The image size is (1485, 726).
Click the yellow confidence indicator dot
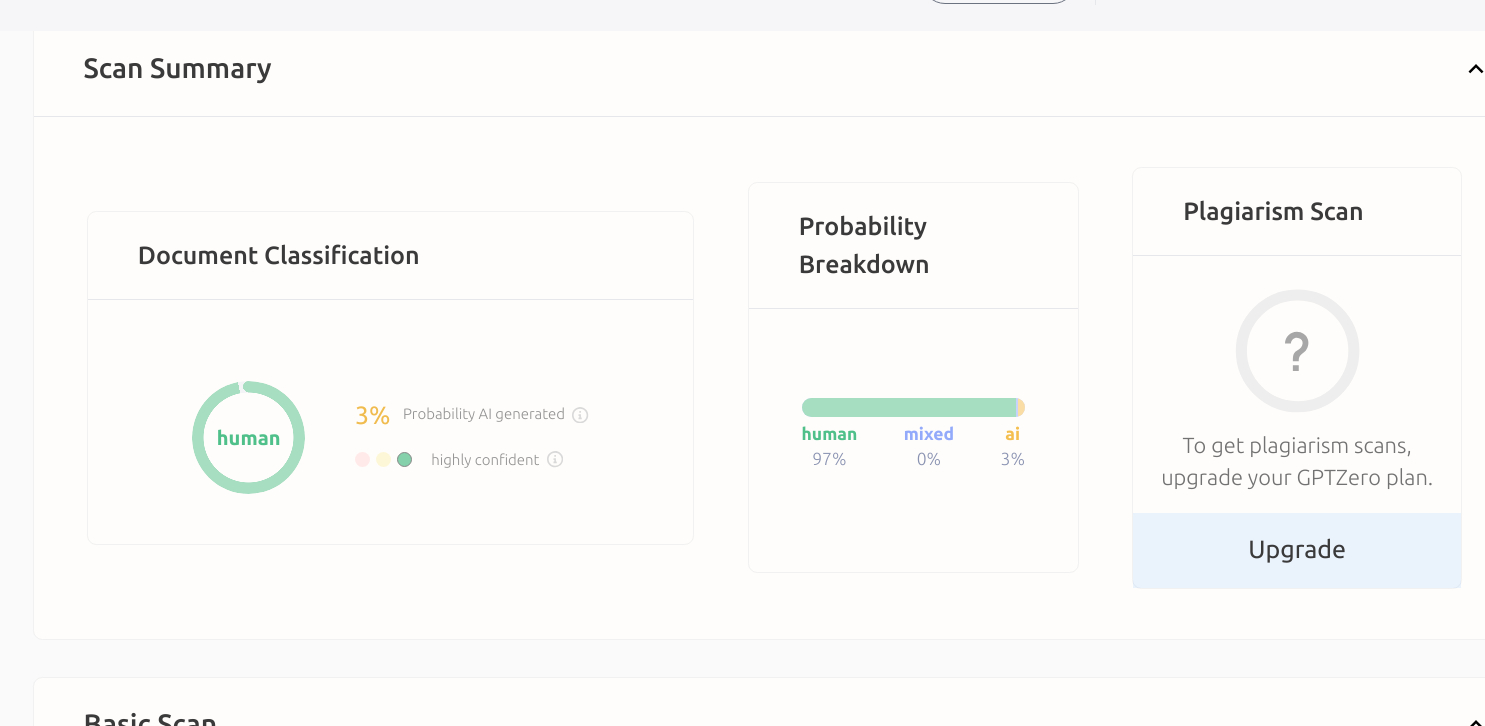[384, 460]
